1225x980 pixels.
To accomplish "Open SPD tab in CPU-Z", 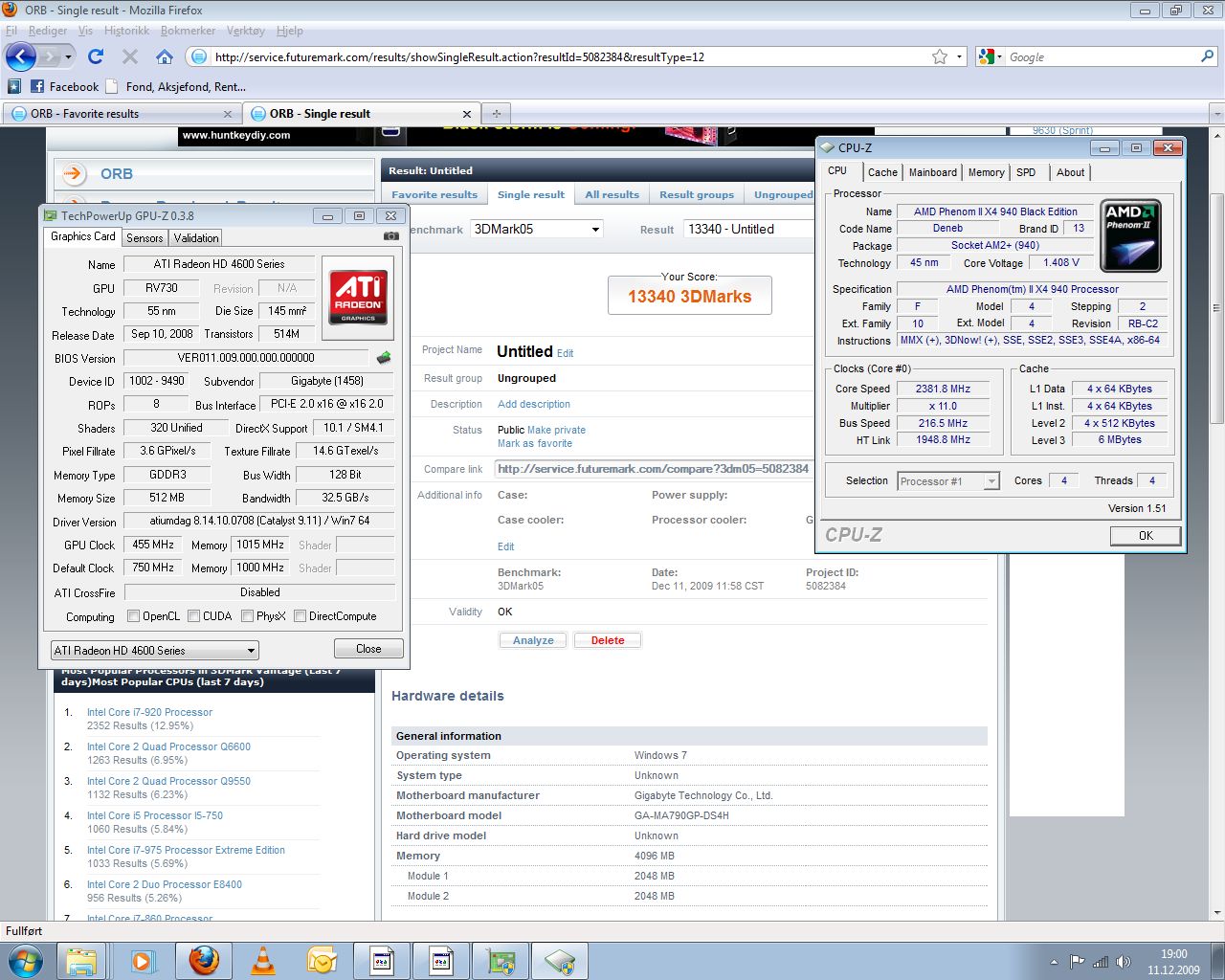I will [x=1026, y=172].
